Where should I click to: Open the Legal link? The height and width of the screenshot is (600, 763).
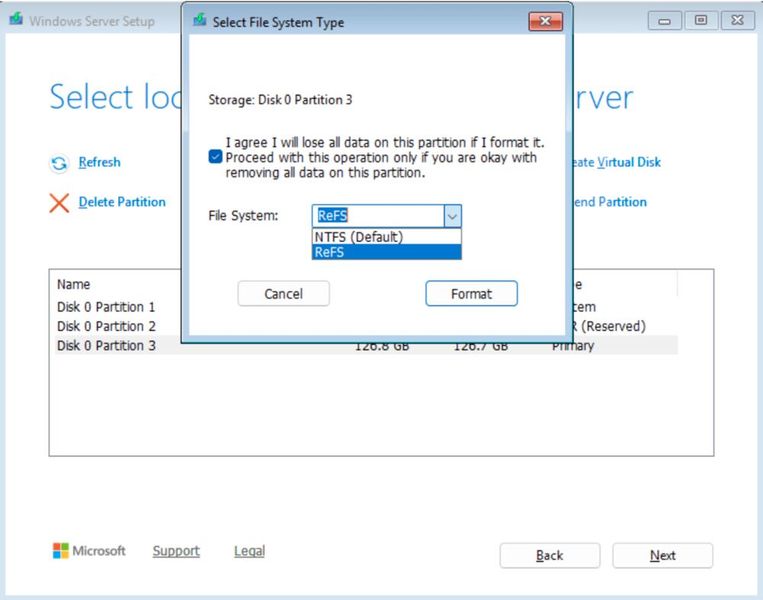tap(250, 551)
